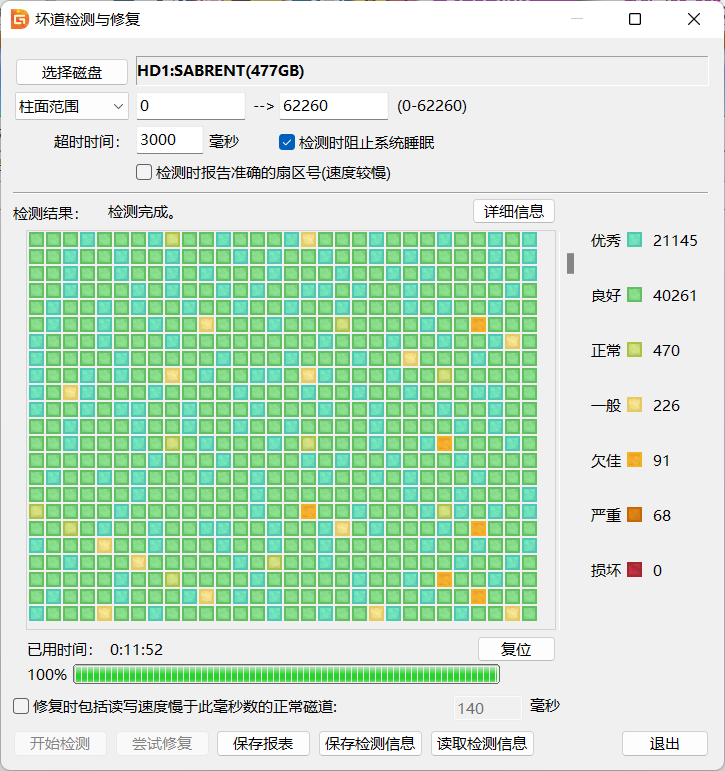This screenshot has height=771, width=725.
Task: Click the 退出 button
Action: point(665,743)
